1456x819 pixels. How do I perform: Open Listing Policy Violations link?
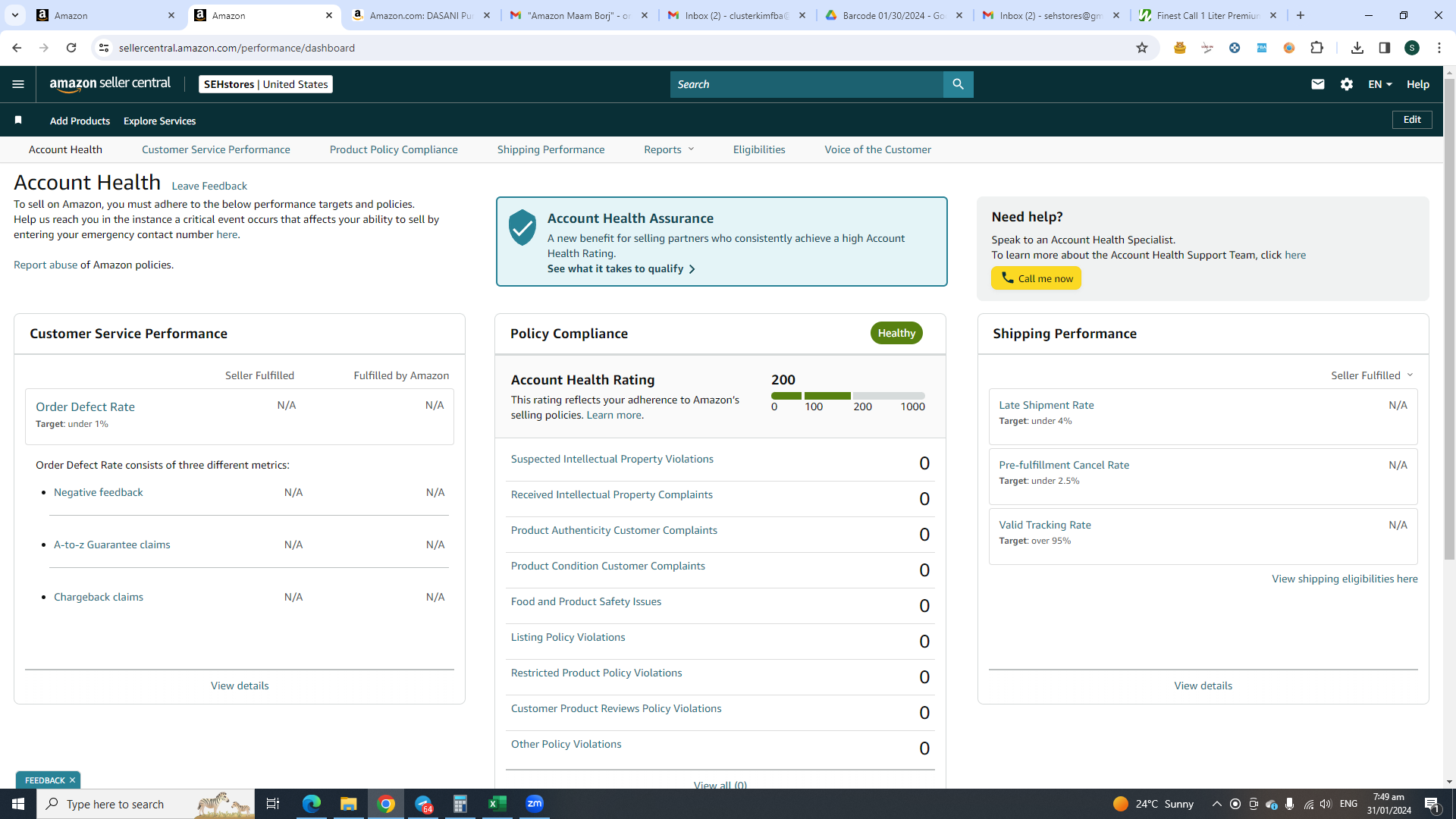coord(568,637)
